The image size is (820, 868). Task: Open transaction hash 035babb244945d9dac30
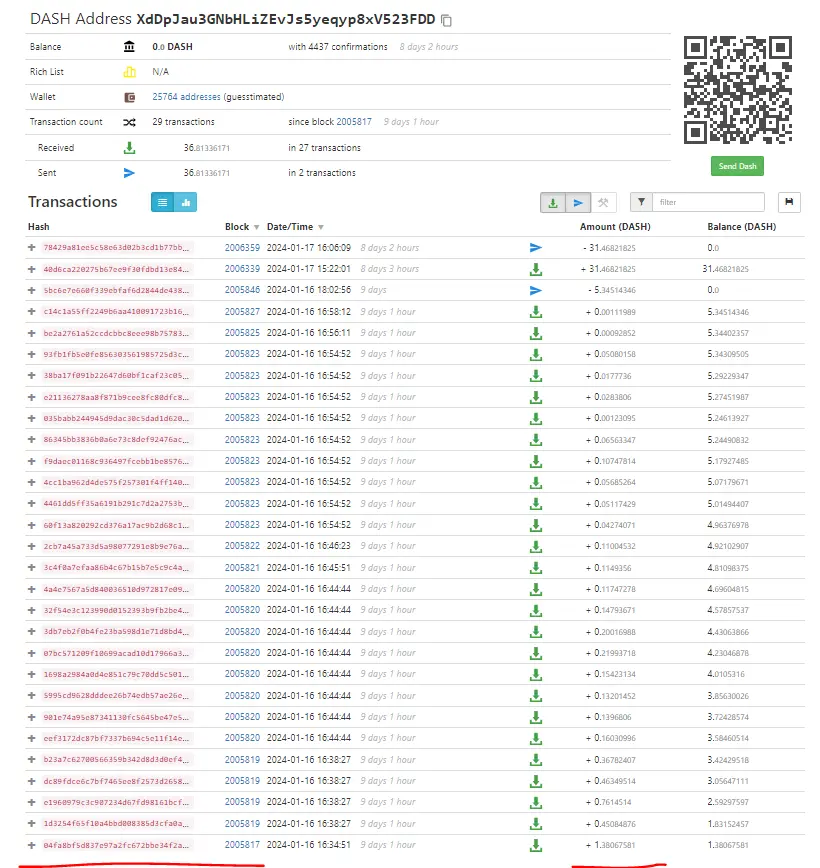[116, 418]
